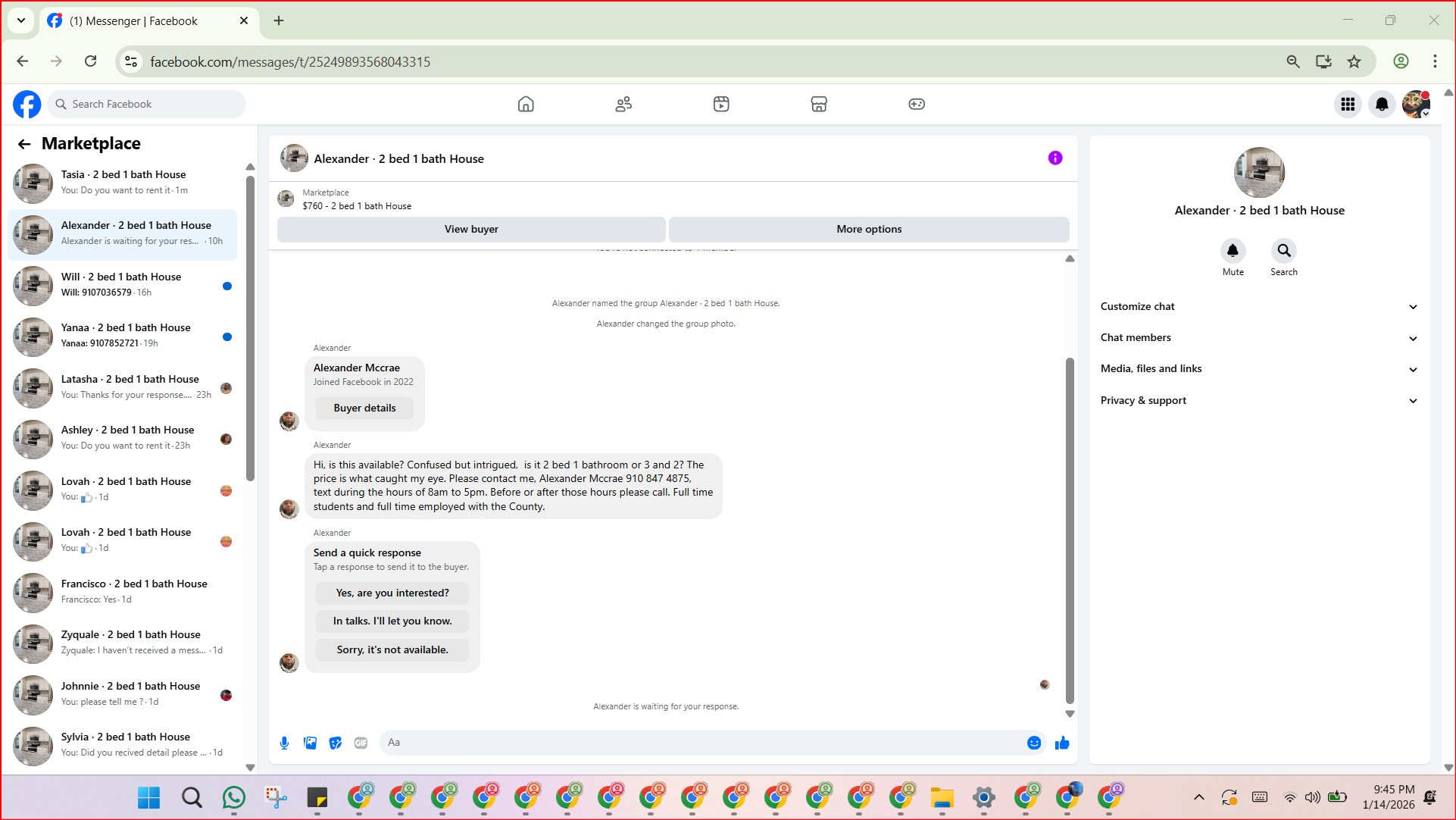This screenshot has width=1456, height=820.
Task: Open the emoji picker in message box
Action: 1033,743
